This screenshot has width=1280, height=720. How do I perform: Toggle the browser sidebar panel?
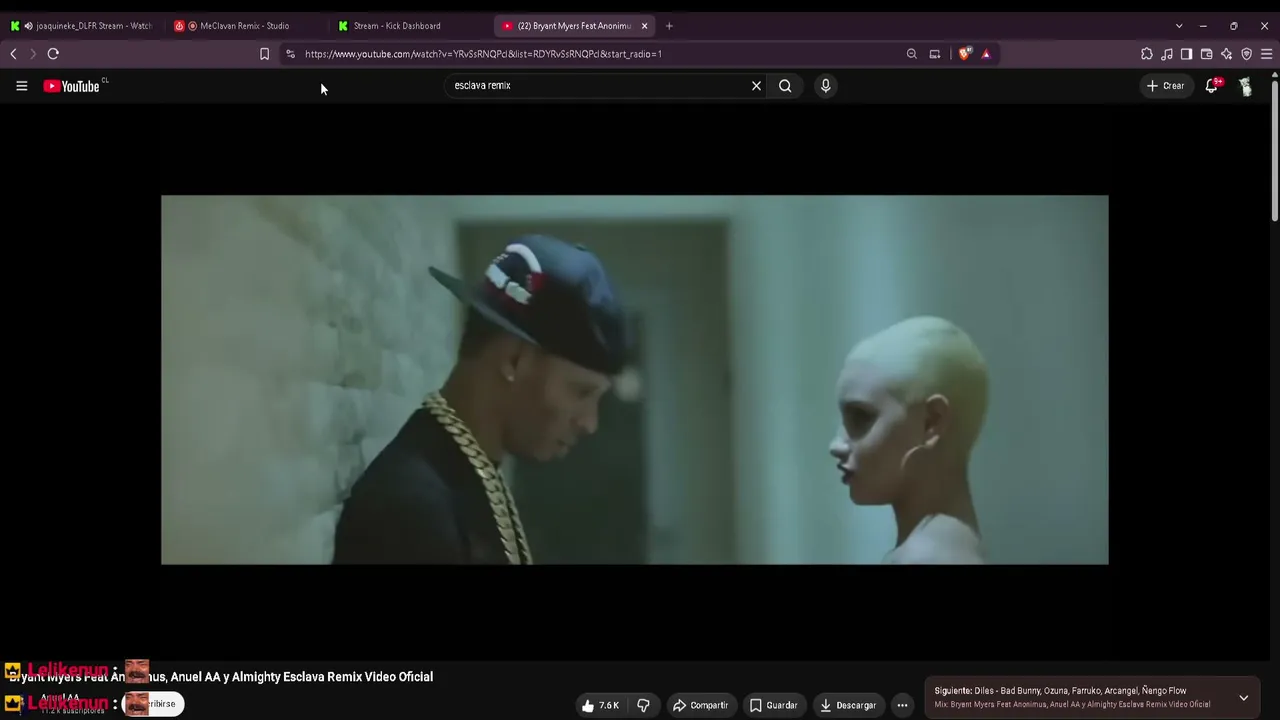coord(1186,54)
